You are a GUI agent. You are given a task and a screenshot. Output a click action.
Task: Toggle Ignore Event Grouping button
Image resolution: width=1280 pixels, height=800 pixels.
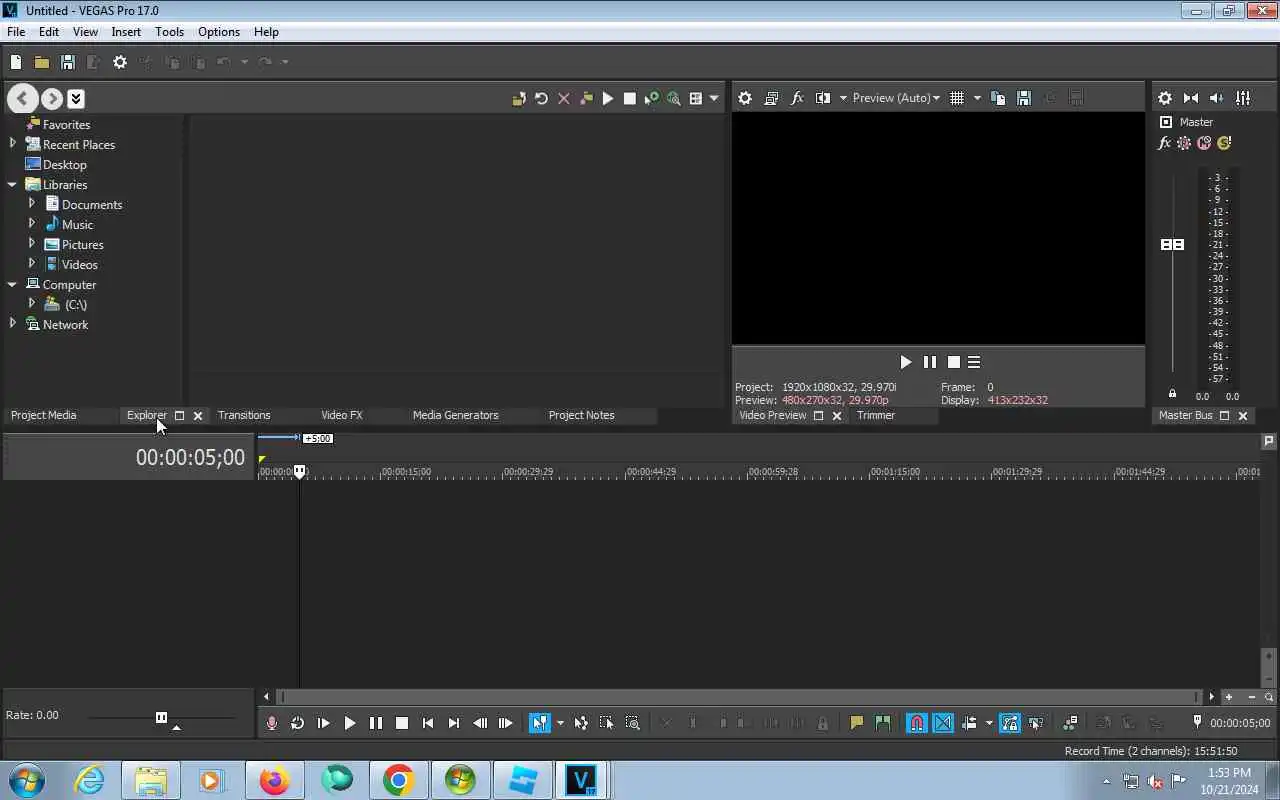pyautogui.click(x=1036, y=723)
